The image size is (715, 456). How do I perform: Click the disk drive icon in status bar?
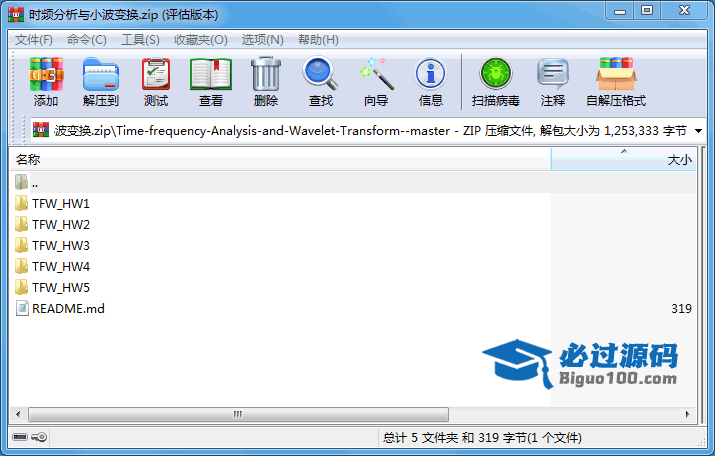coord(20,437)
